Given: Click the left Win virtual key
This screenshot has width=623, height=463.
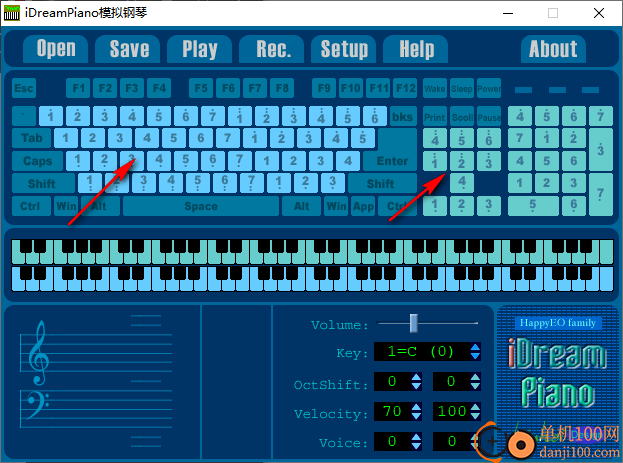Looking at the screenshot, I should [x=66, y=206].
